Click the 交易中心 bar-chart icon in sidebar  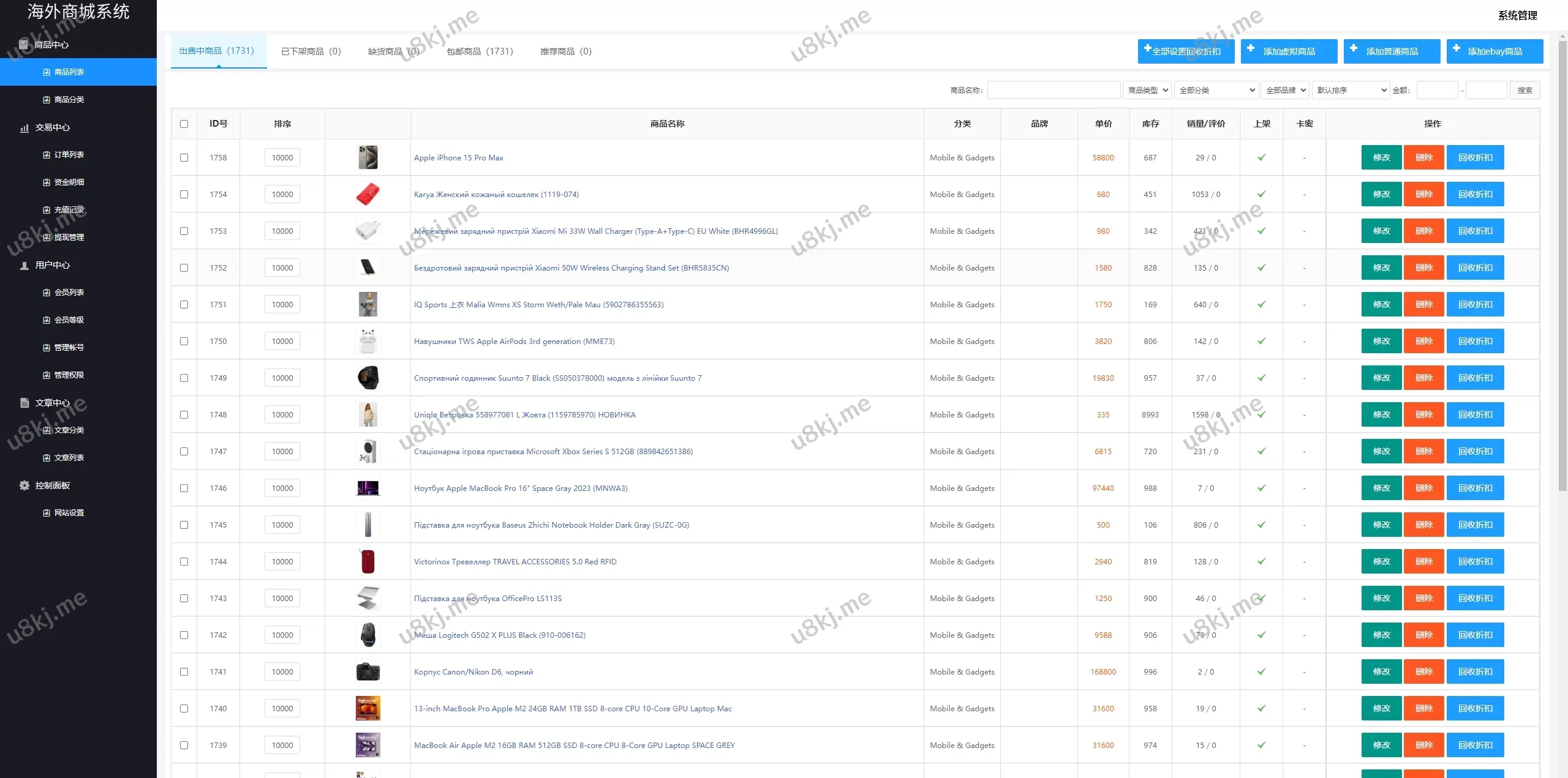tap(24, 128)
